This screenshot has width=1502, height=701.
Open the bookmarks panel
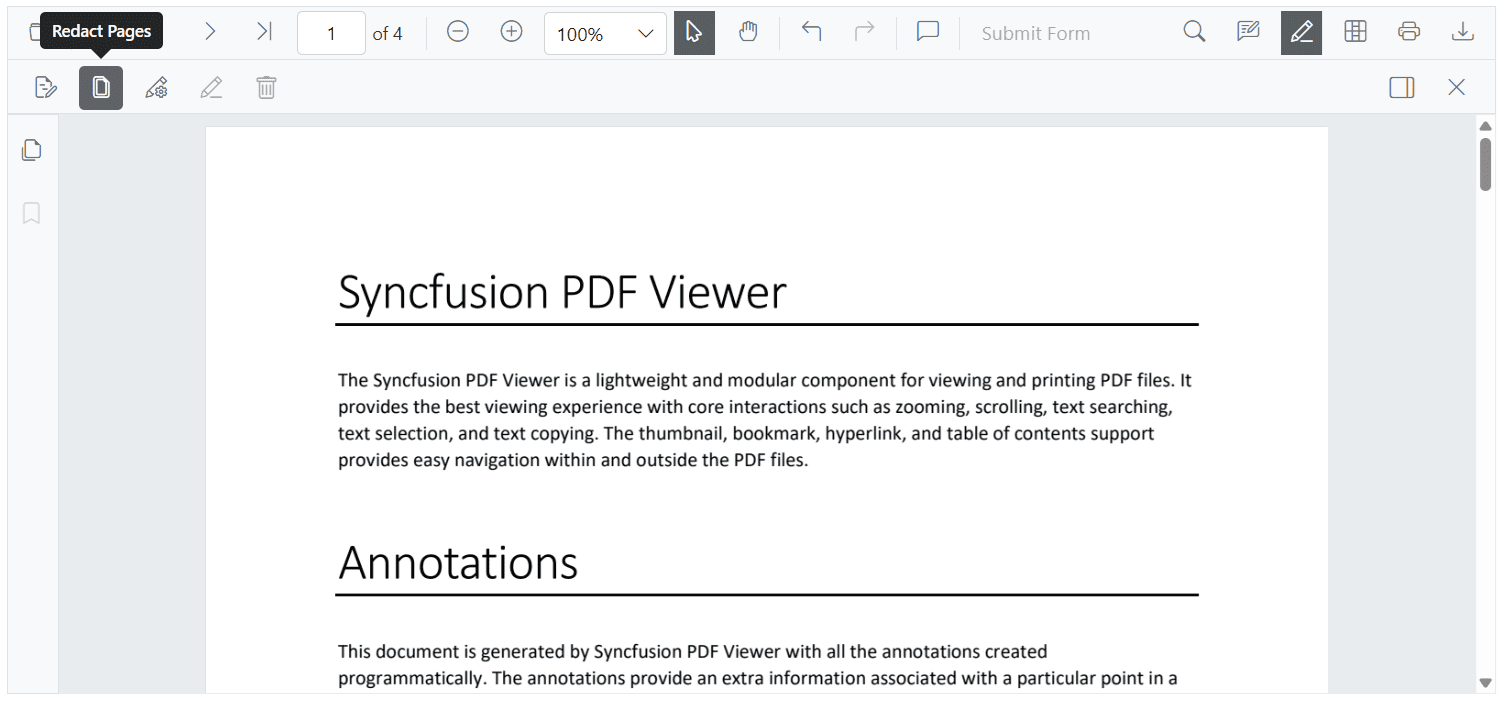pos(31,213)
